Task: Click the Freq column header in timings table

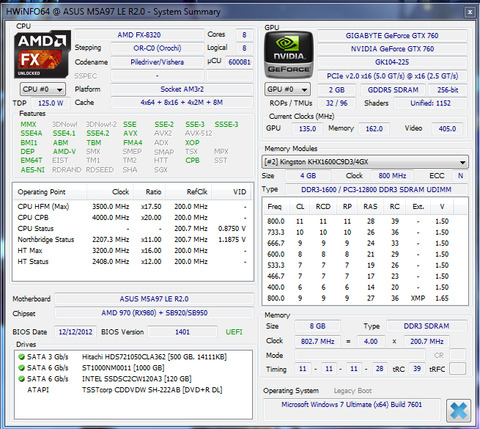Action: click(276, 207)
